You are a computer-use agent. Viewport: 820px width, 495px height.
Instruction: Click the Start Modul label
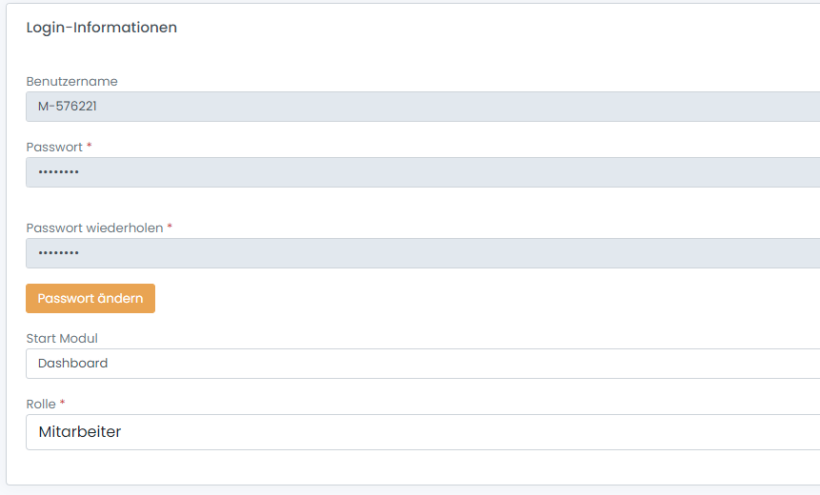[x=62, y=338]
